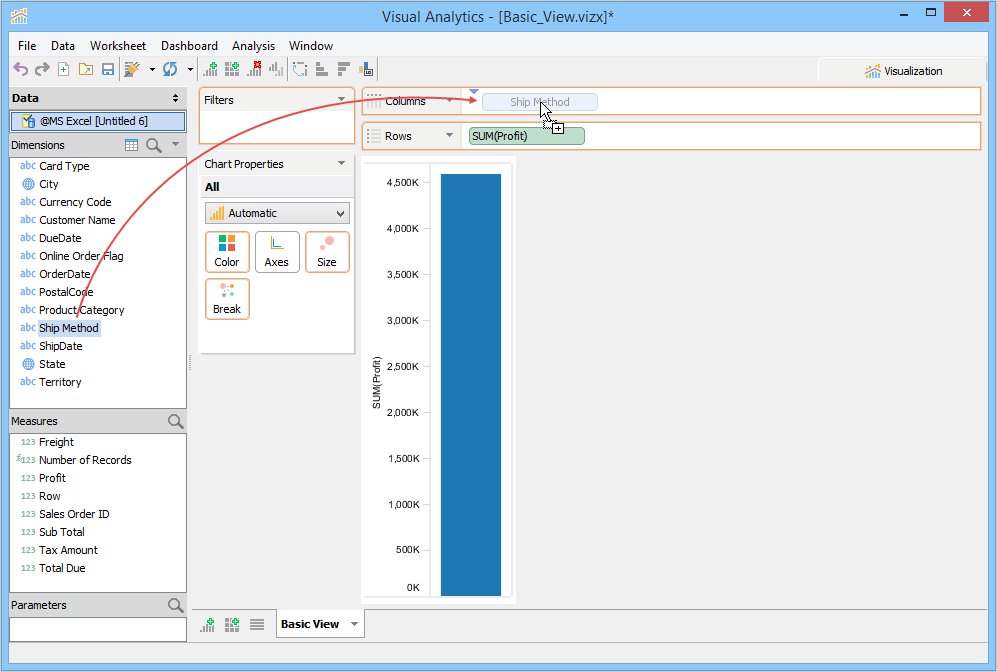
Task: Click the new dashboard icon near Basic View tab
Action: (232, 624)
